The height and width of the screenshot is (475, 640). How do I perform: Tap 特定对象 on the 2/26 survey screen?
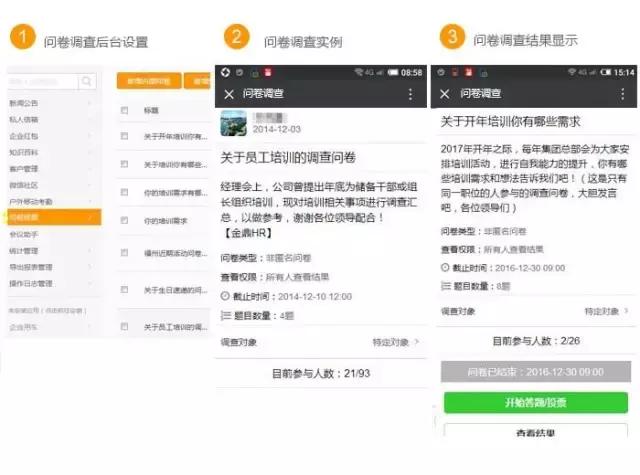pos(602,311)
